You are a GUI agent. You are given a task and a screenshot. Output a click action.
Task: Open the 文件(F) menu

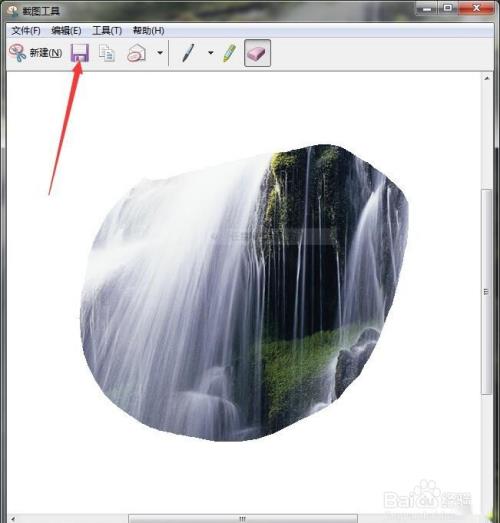(26, 31)
